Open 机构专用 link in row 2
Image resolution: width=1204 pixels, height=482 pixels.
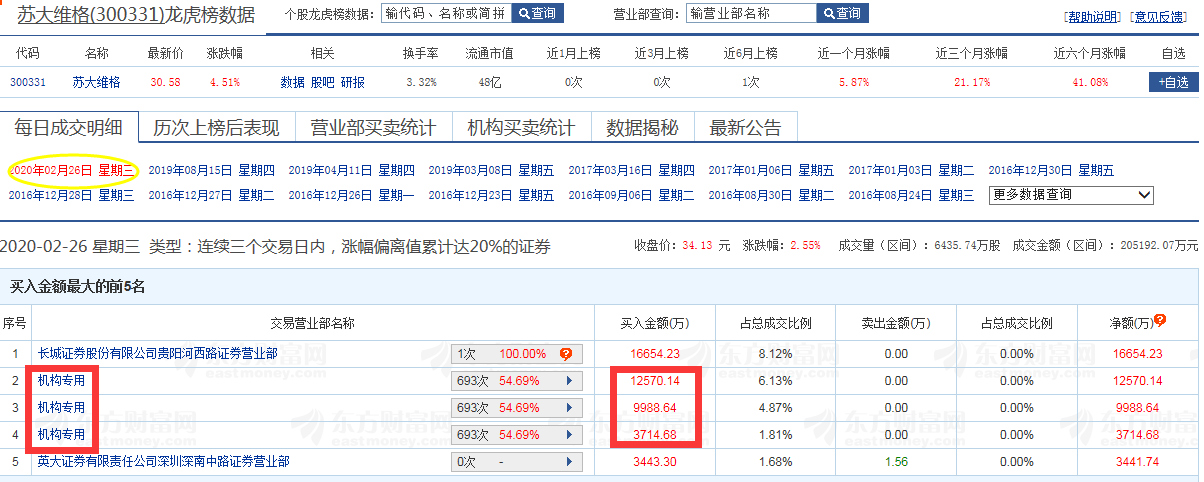click(x=62, y=381)
